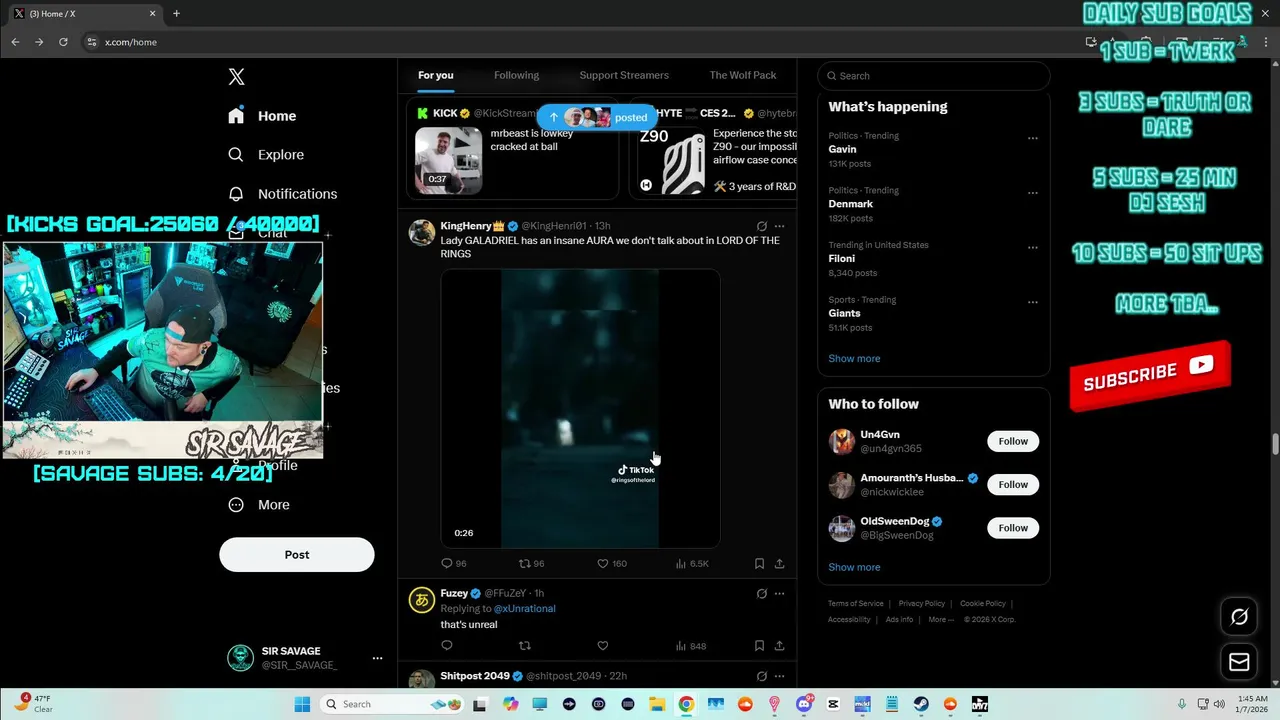Open the @xUnrational mention link
Screen dimensions: 1280x720
pos(524,608)
